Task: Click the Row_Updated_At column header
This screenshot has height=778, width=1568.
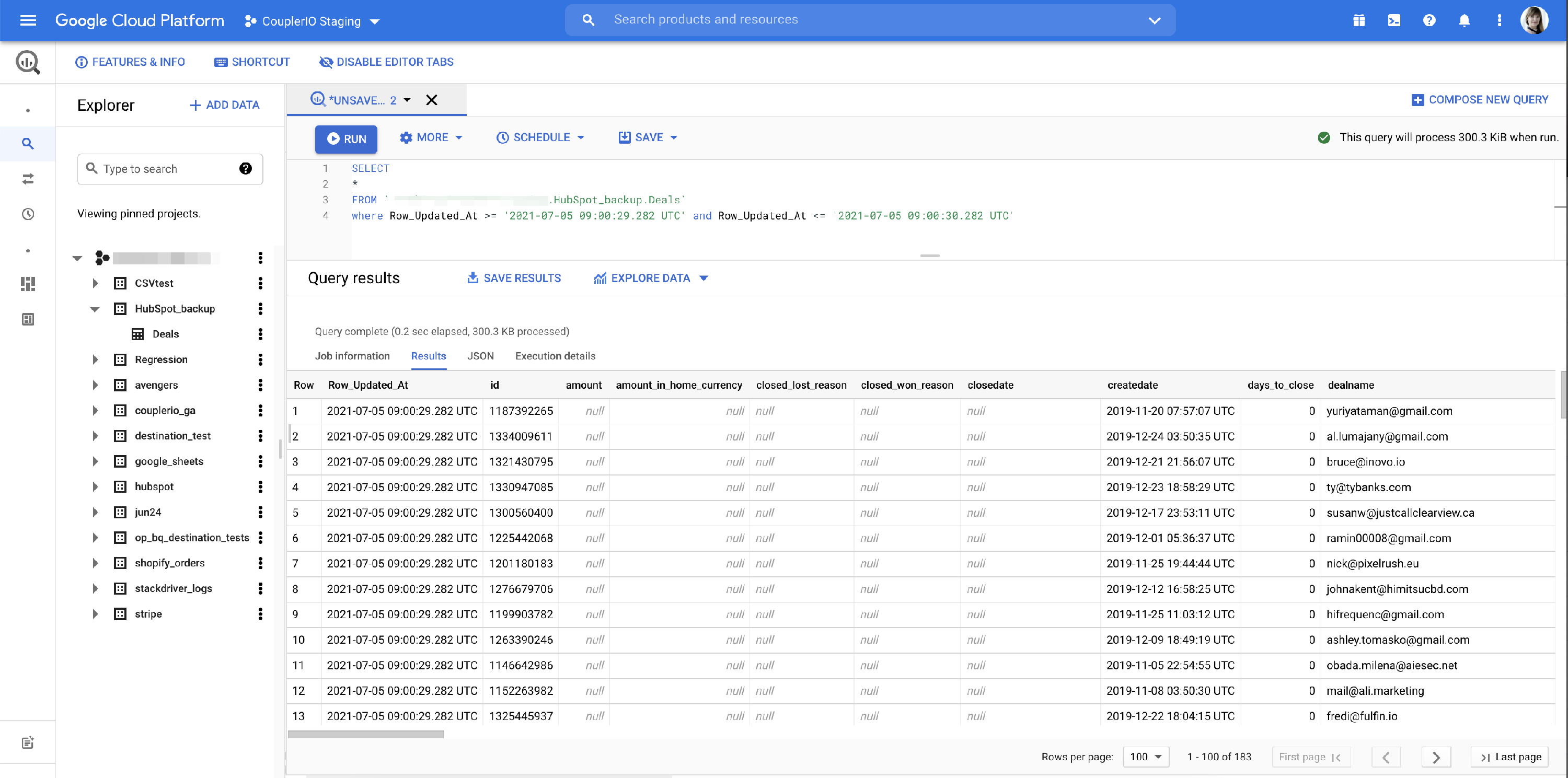Action: point(368,385)
